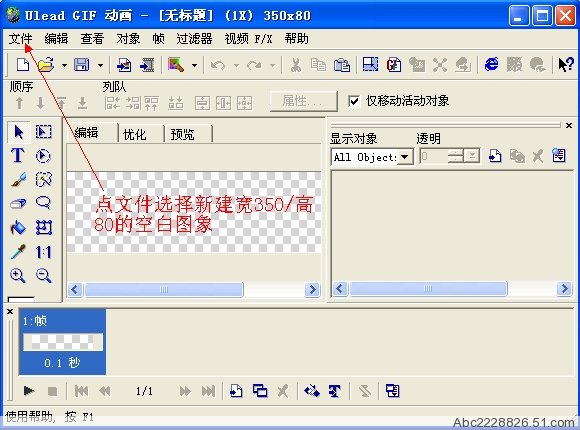
Task: Select the Eraser tool
Action: pos(18,203)
